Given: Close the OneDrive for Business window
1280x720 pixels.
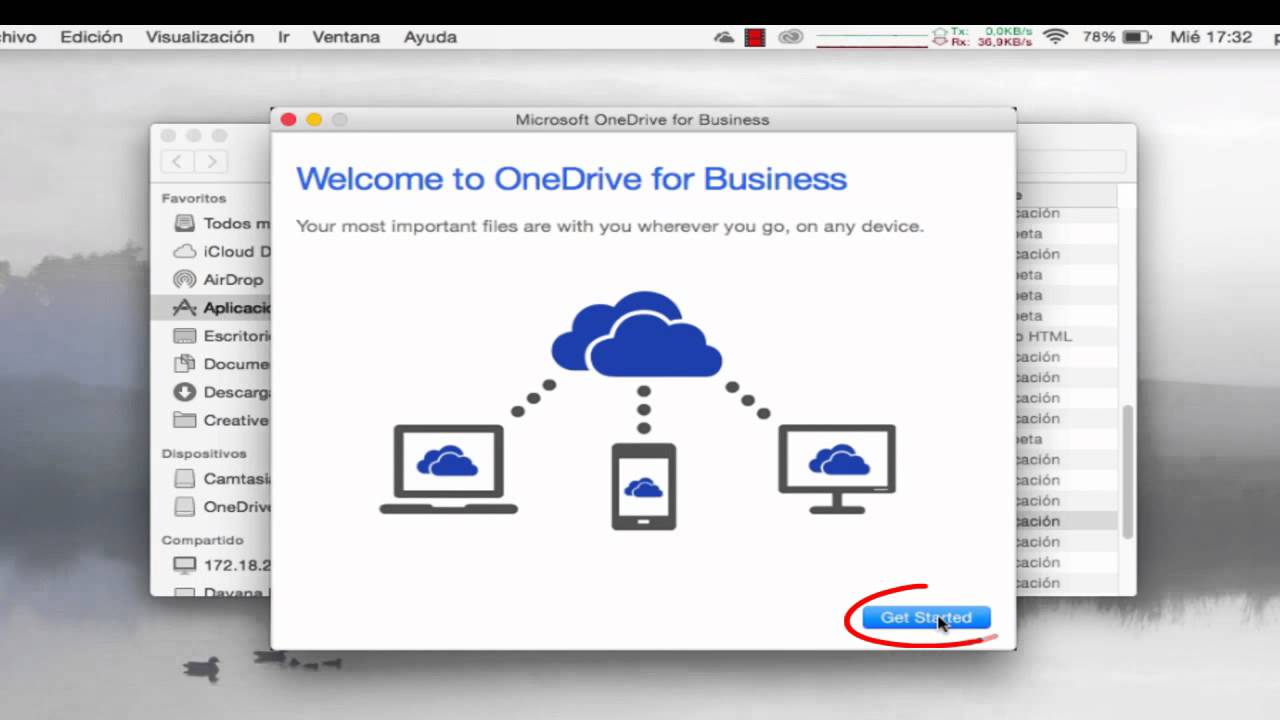Looking at the screenshot, I should click(288, 119).
